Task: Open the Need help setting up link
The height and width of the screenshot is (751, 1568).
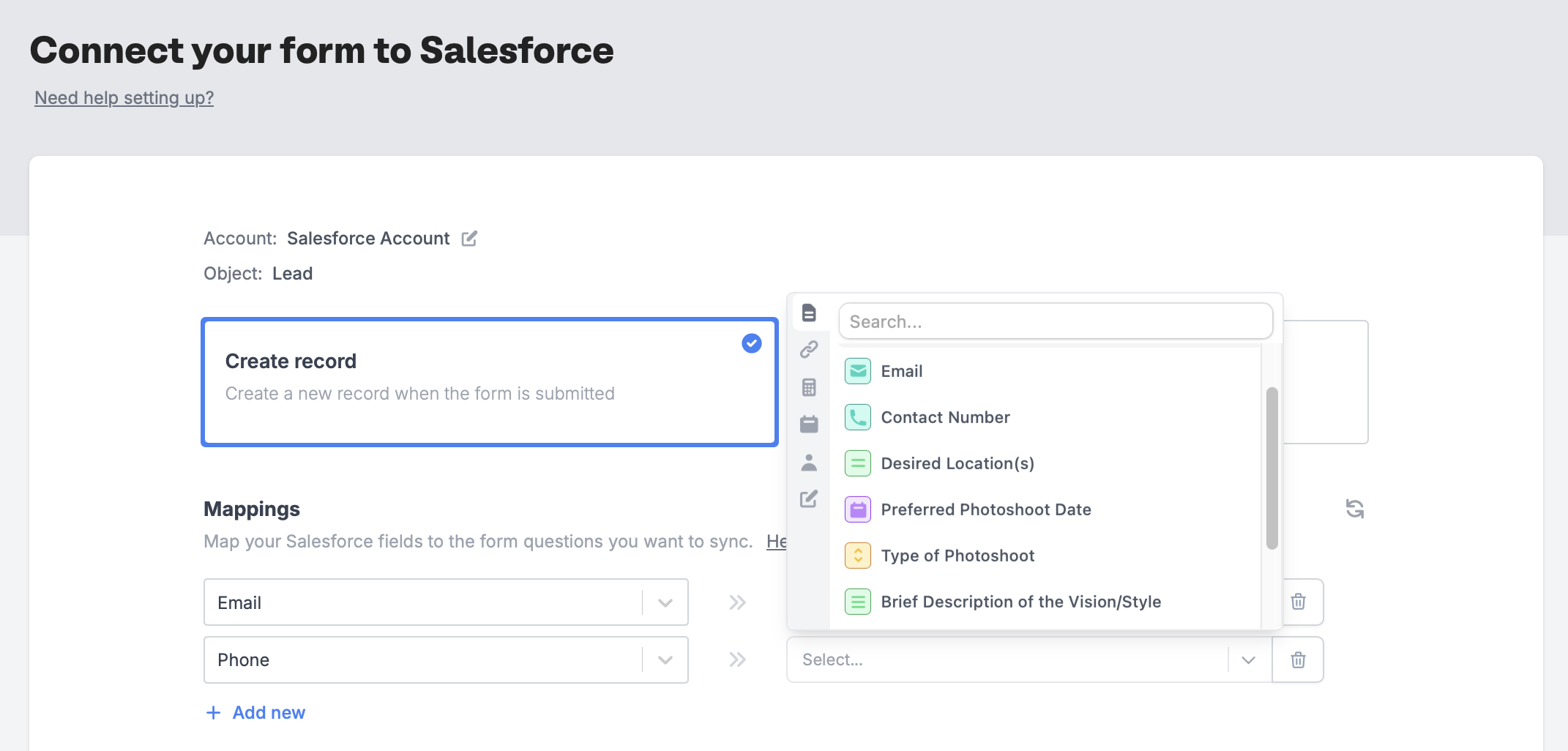Action: click(x=124, y=98)
